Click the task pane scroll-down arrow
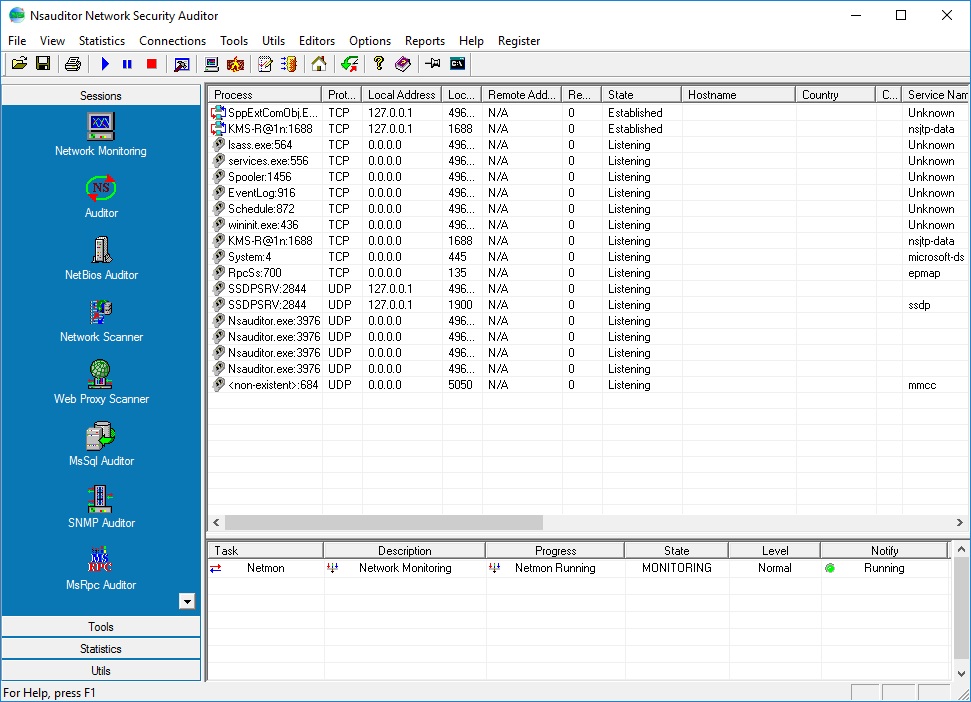This screenshot has height=702, width=971. tap(960, 674)
